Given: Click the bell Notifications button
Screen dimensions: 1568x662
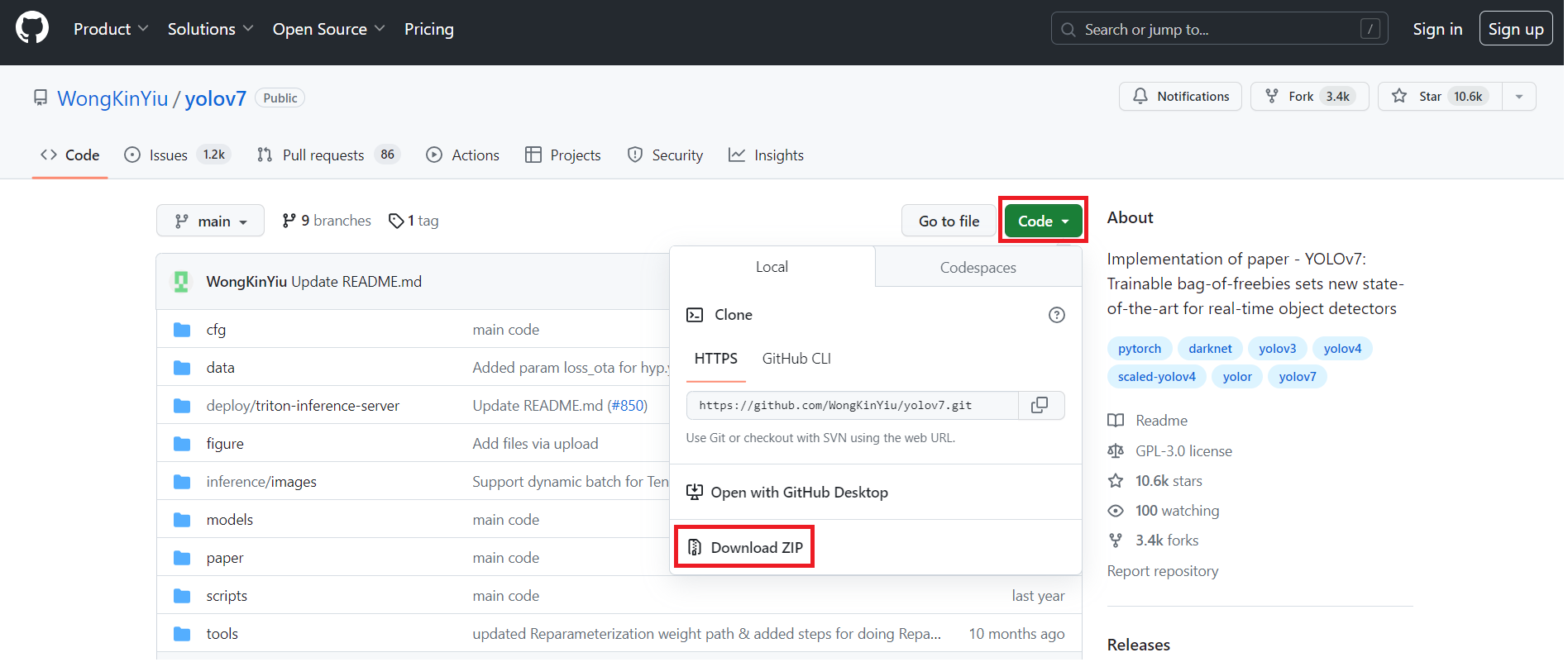Looking at the screenshot, I should tap(1180, 97).
